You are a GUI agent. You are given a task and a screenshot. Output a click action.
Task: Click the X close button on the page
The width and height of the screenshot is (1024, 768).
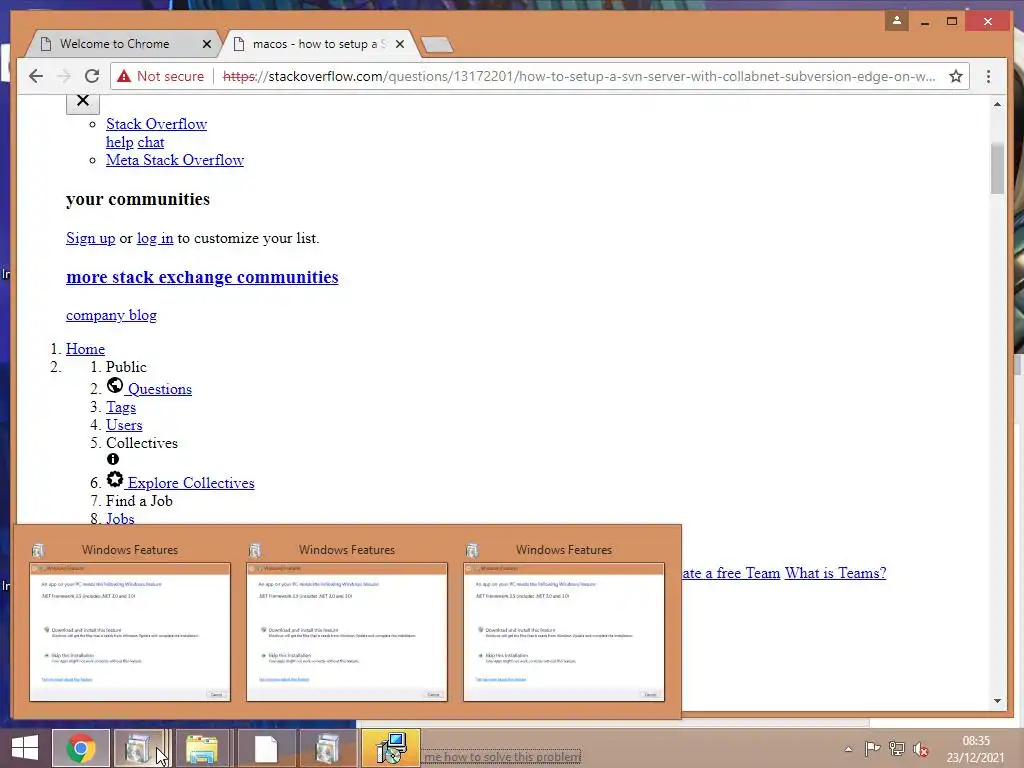pos(83,101)
